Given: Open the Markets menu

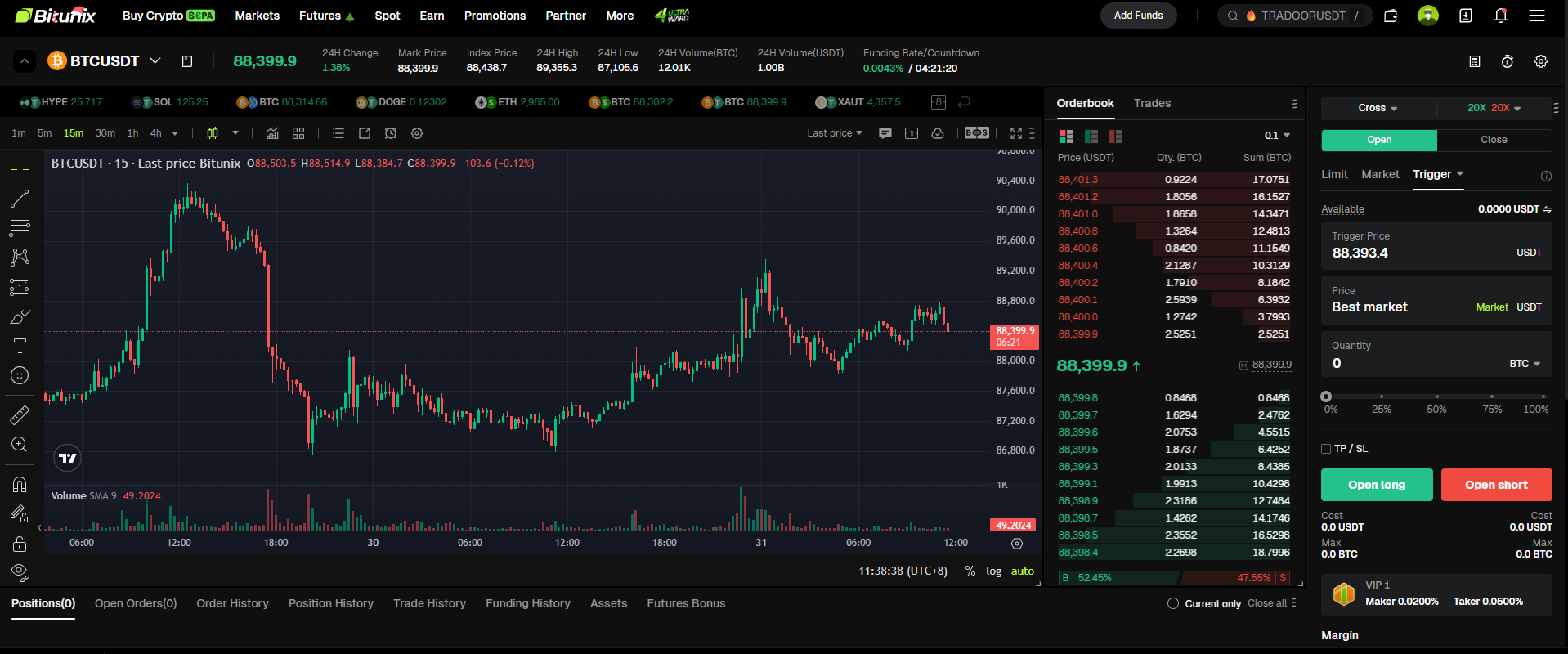Looking at the screenshot, I should pyautogui.click(x=257, y=16).
